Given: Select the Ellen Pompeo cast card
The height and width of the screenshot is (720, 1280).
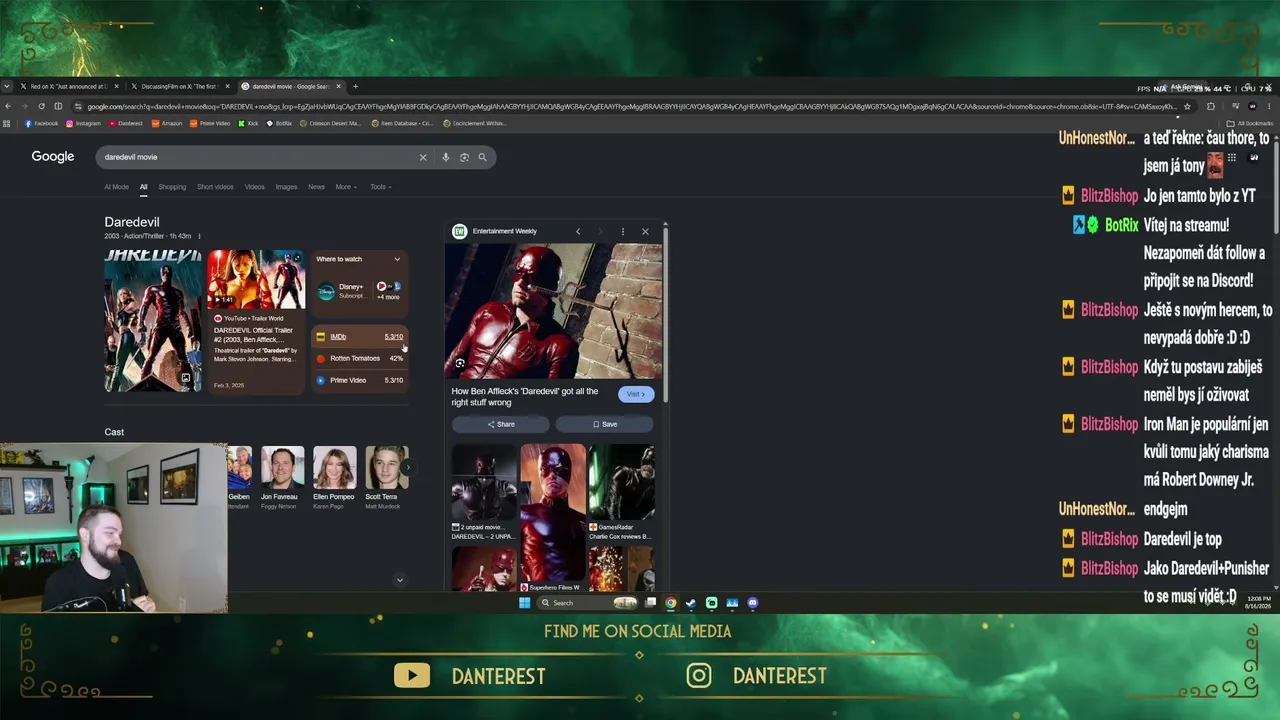Looking at the screenshot, I should pos(334,479).
